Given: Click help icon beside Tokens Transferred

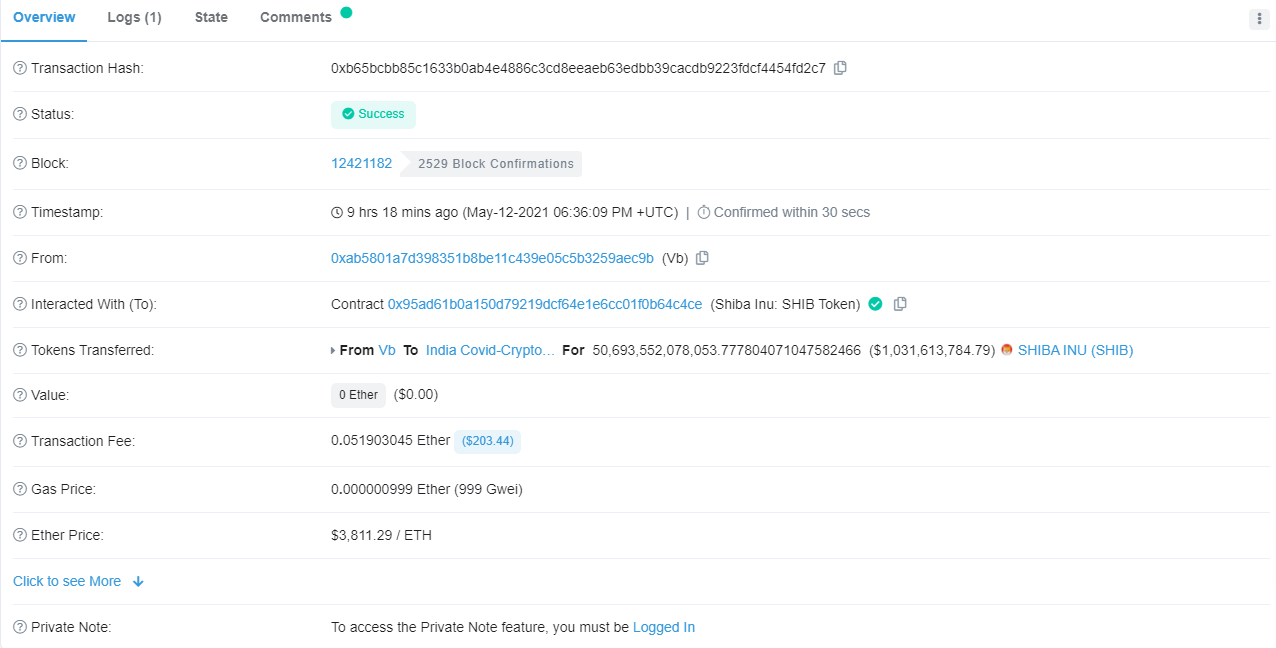Looking at the screenshot, I should [x=19, y=350].
